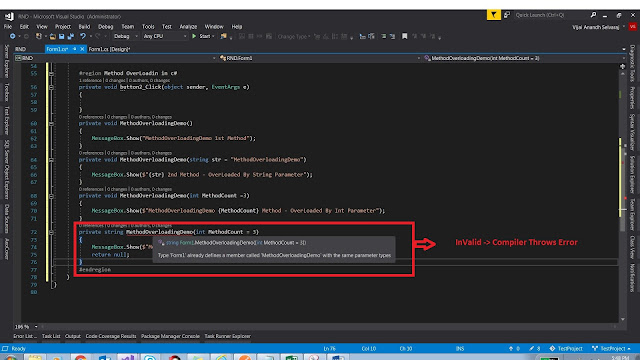640x360 pixels.
Task: Click the Chrome icon in Windows taskbar
Action: [x=81, y=358]
